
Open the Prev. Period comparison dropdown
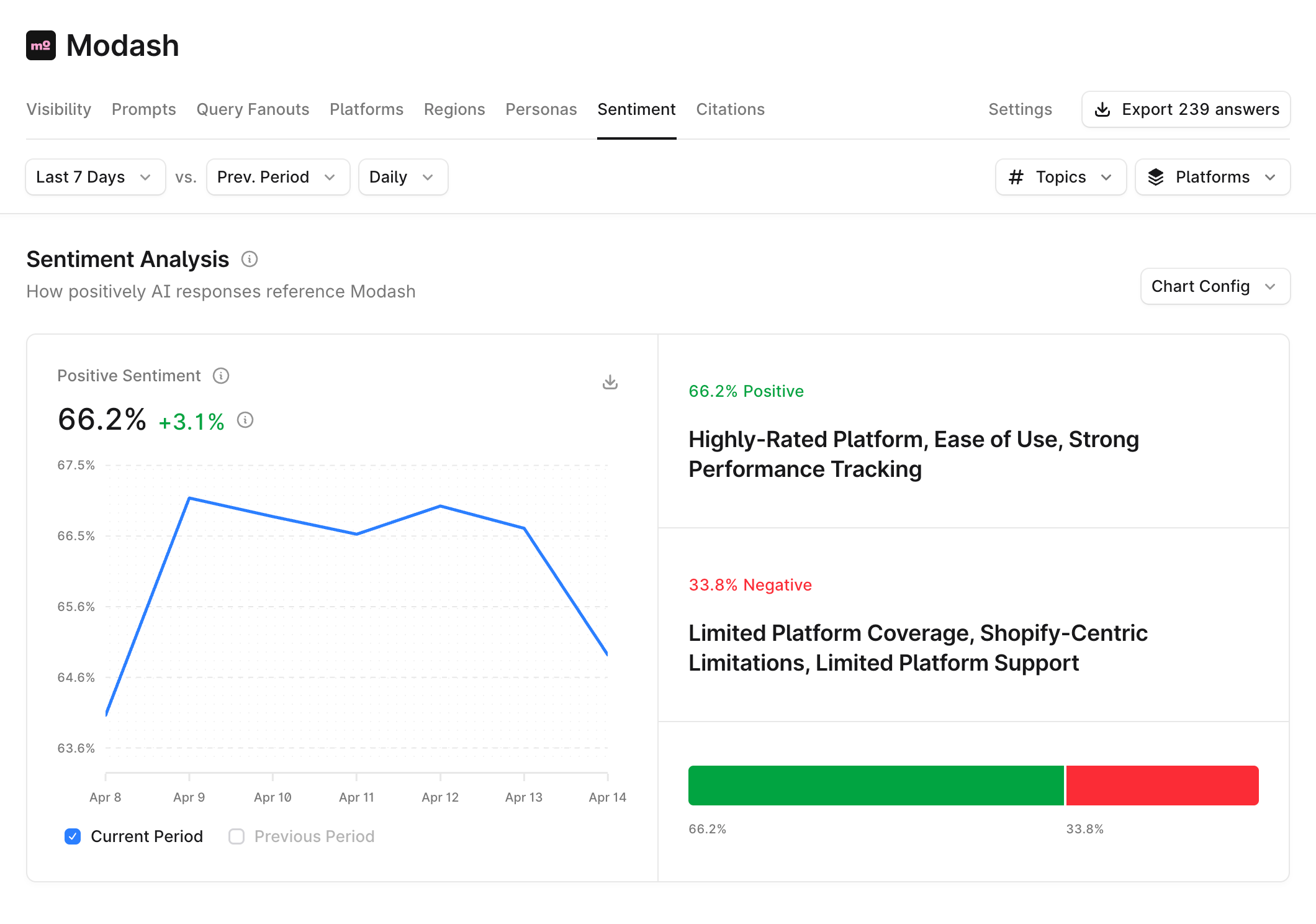pyautogui.click(x=278, y=177)
